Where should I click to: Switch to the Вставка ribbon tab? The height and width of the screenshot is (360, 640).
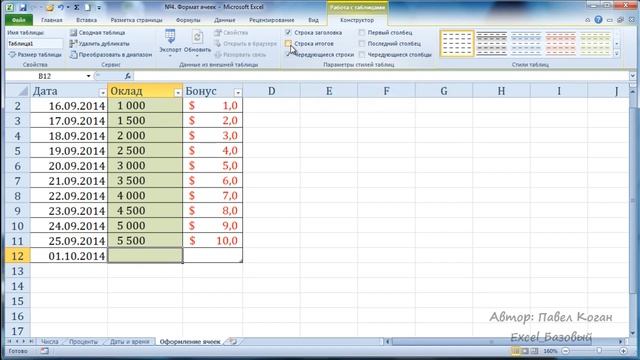[x=87, y=20]
